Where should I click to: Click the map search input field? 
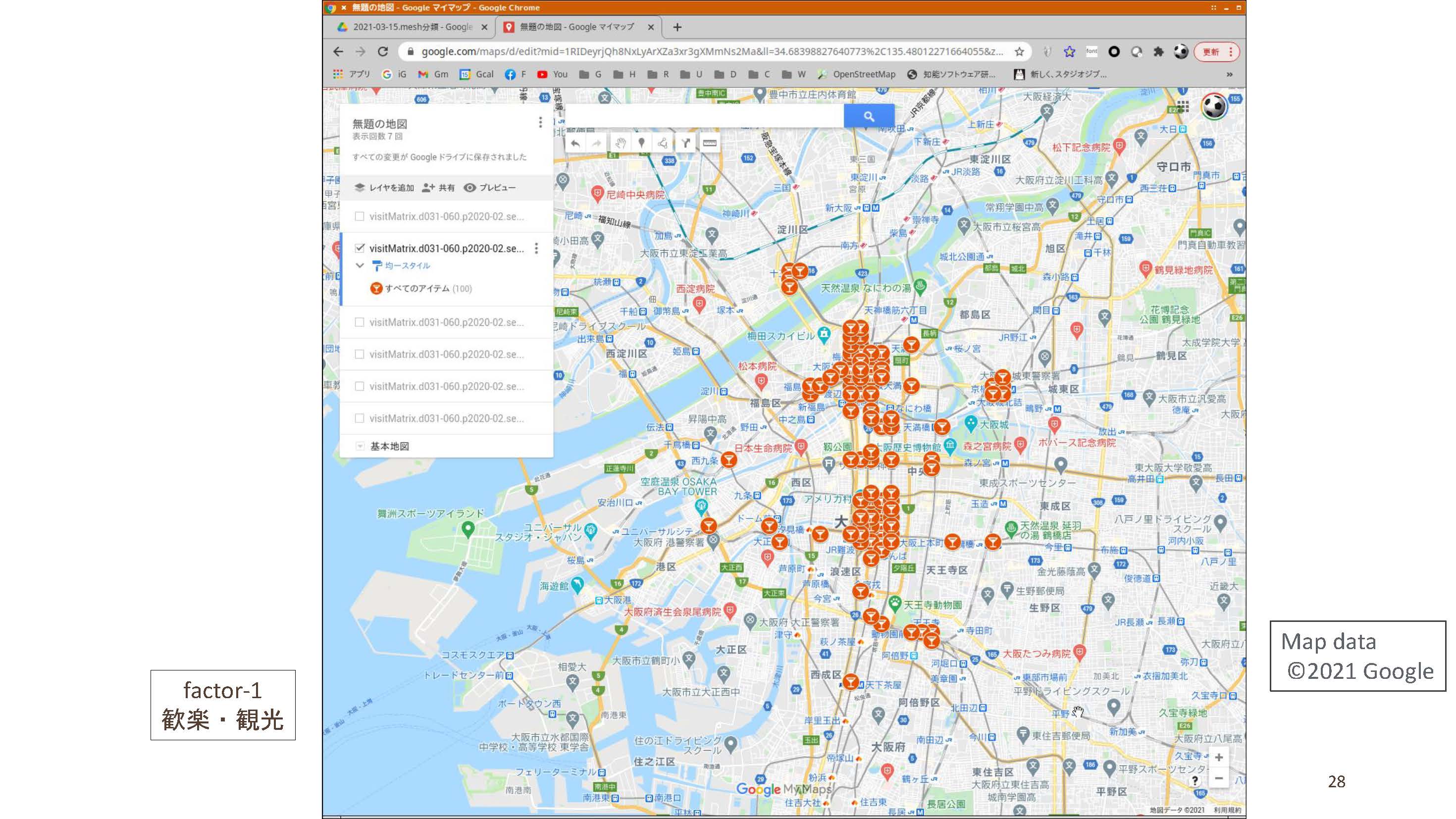pos(704,116)
